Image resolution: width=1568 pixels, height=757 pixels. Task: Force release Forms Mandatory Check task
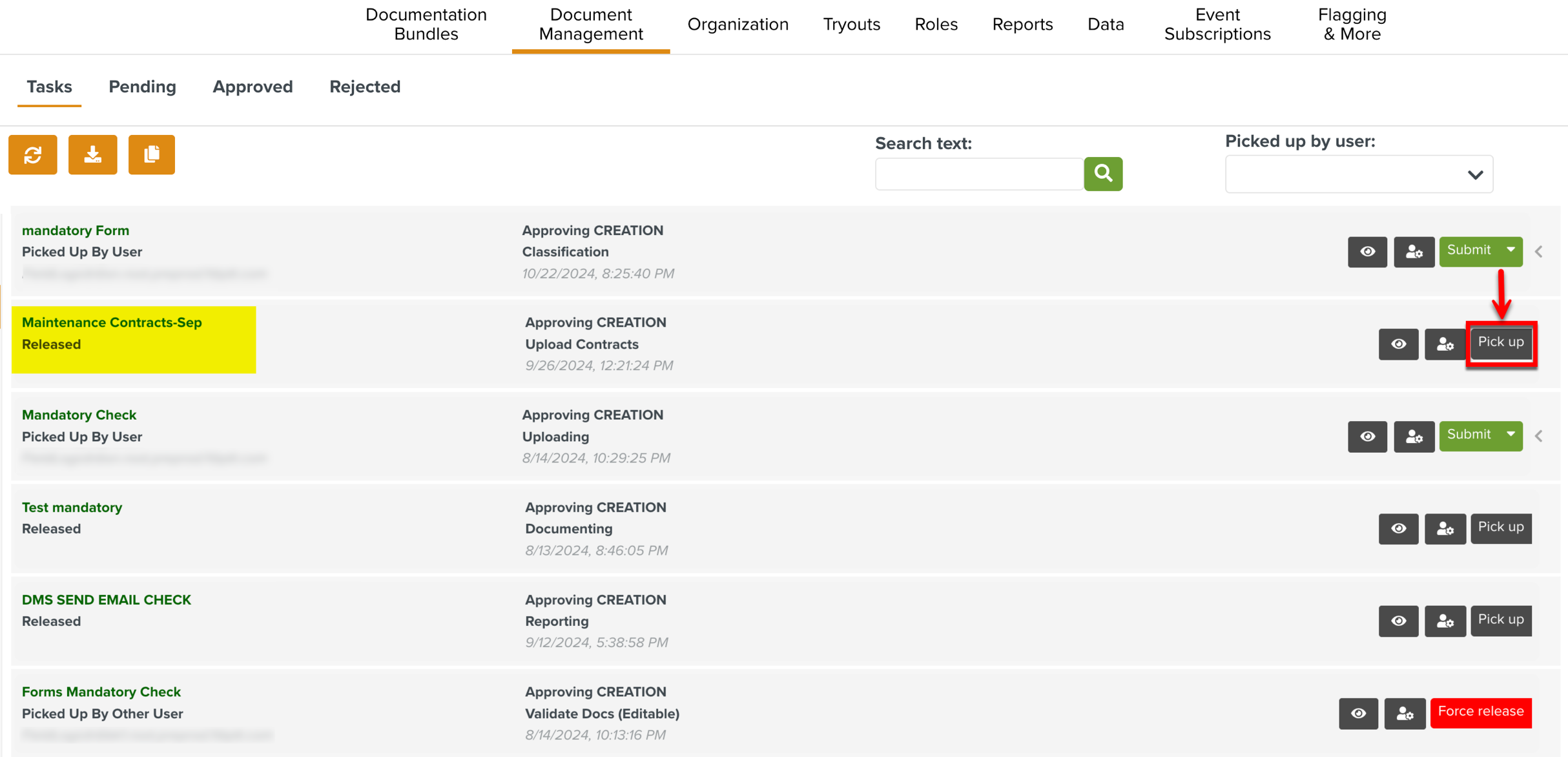1480,712
